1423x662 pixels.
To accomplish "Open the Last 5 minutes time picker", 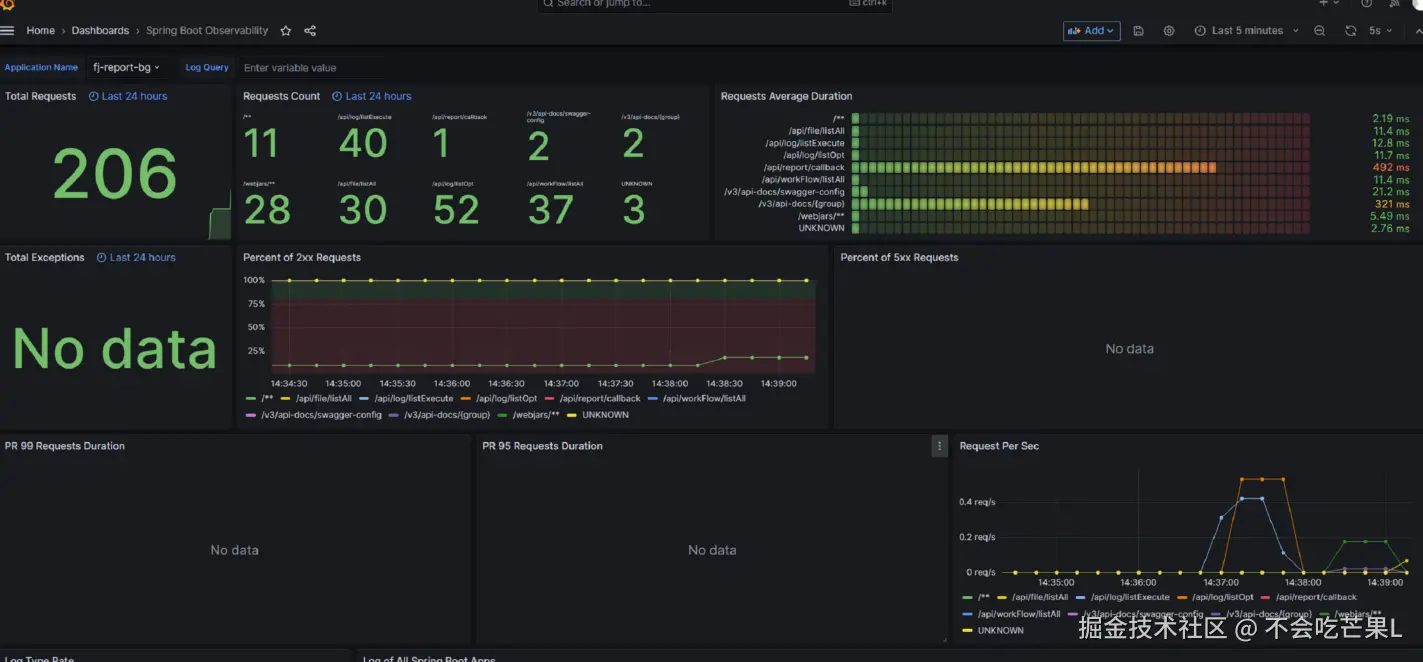I will pos(1246,31).
